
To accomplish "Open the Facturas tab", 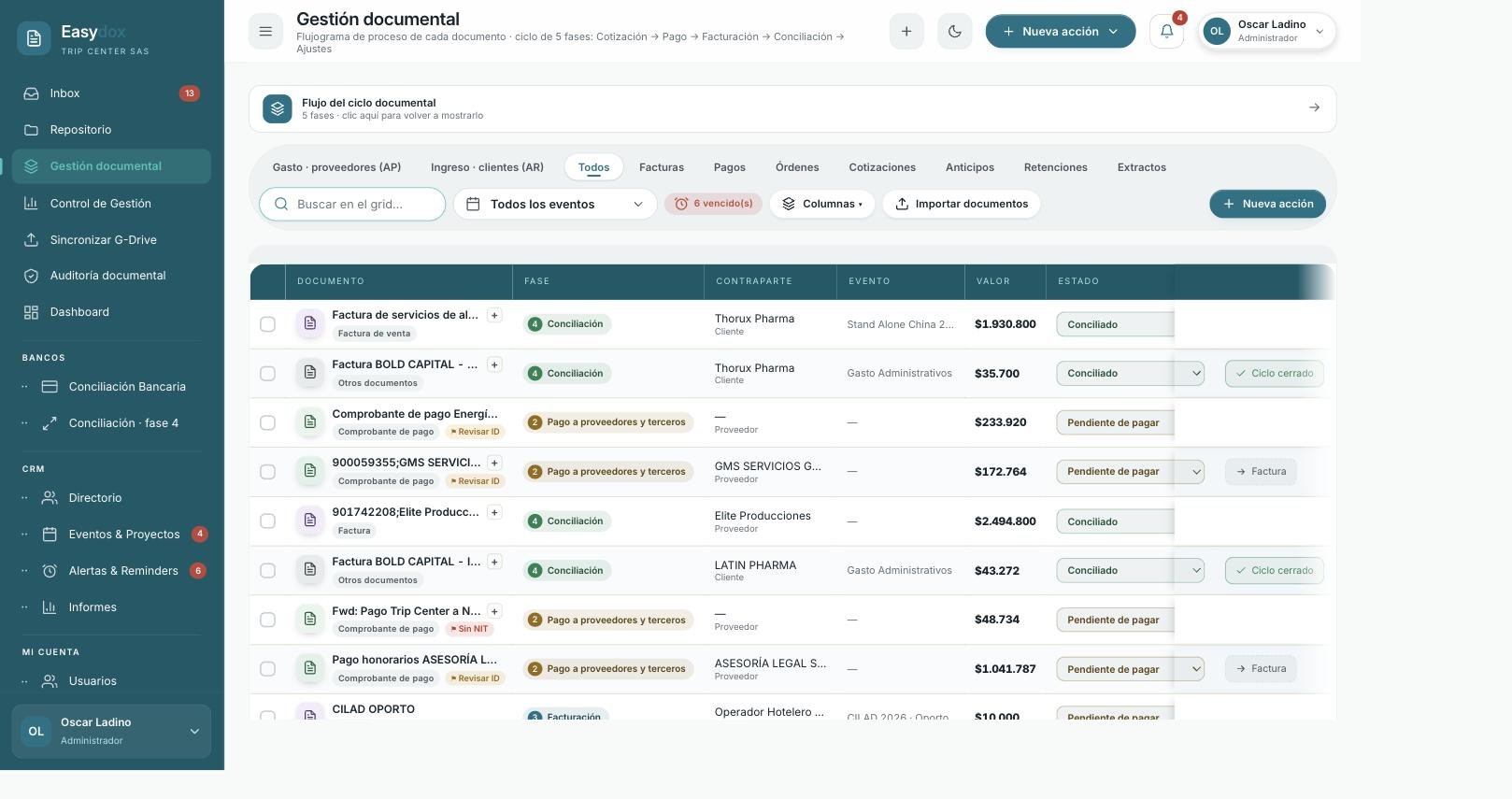I will (x=662, y=167).
